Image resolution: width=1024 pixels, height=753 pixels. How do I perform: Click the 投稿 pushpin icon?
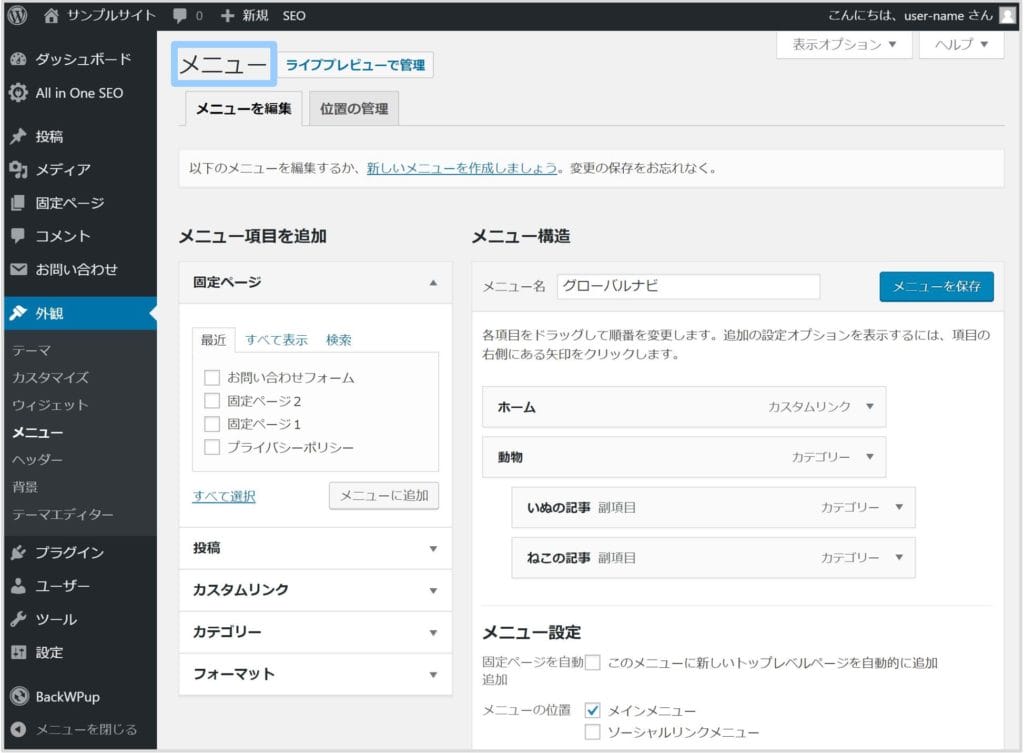(18, 136)
